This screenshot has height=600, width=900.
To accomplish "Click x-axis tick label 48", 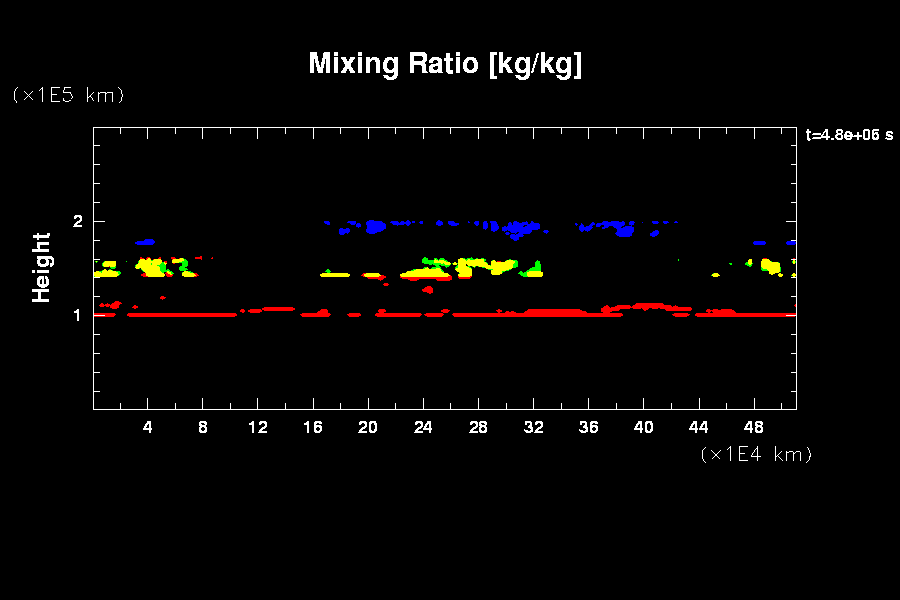I will (x=753, y=427).
